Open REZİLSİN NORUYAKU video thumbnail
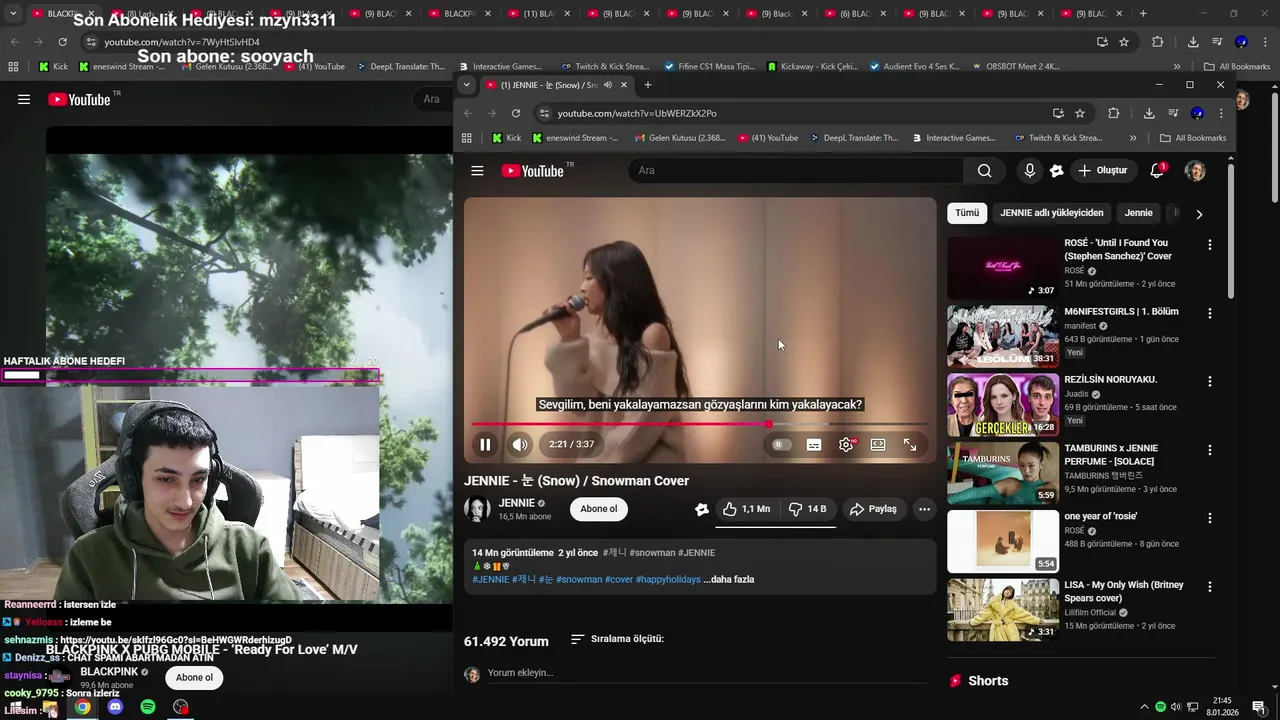This screenshot has width=1280, height=720. [1003, 405]
